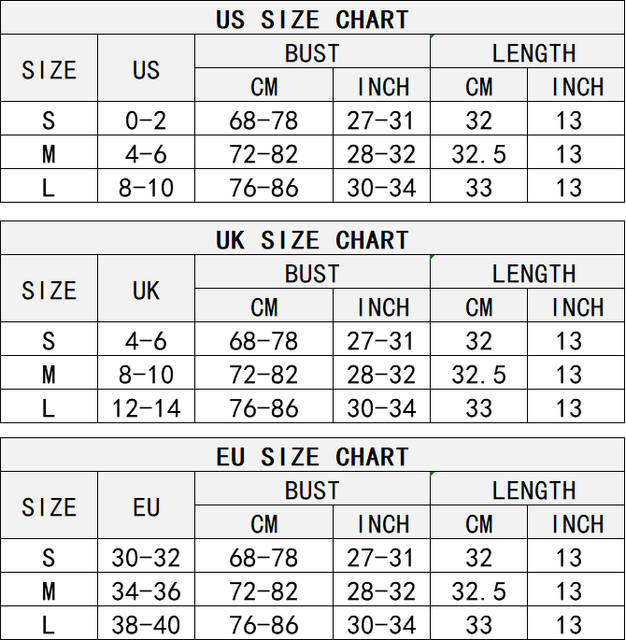
Task: Click the EU size 38-40 cell
Action: [146, 623]
